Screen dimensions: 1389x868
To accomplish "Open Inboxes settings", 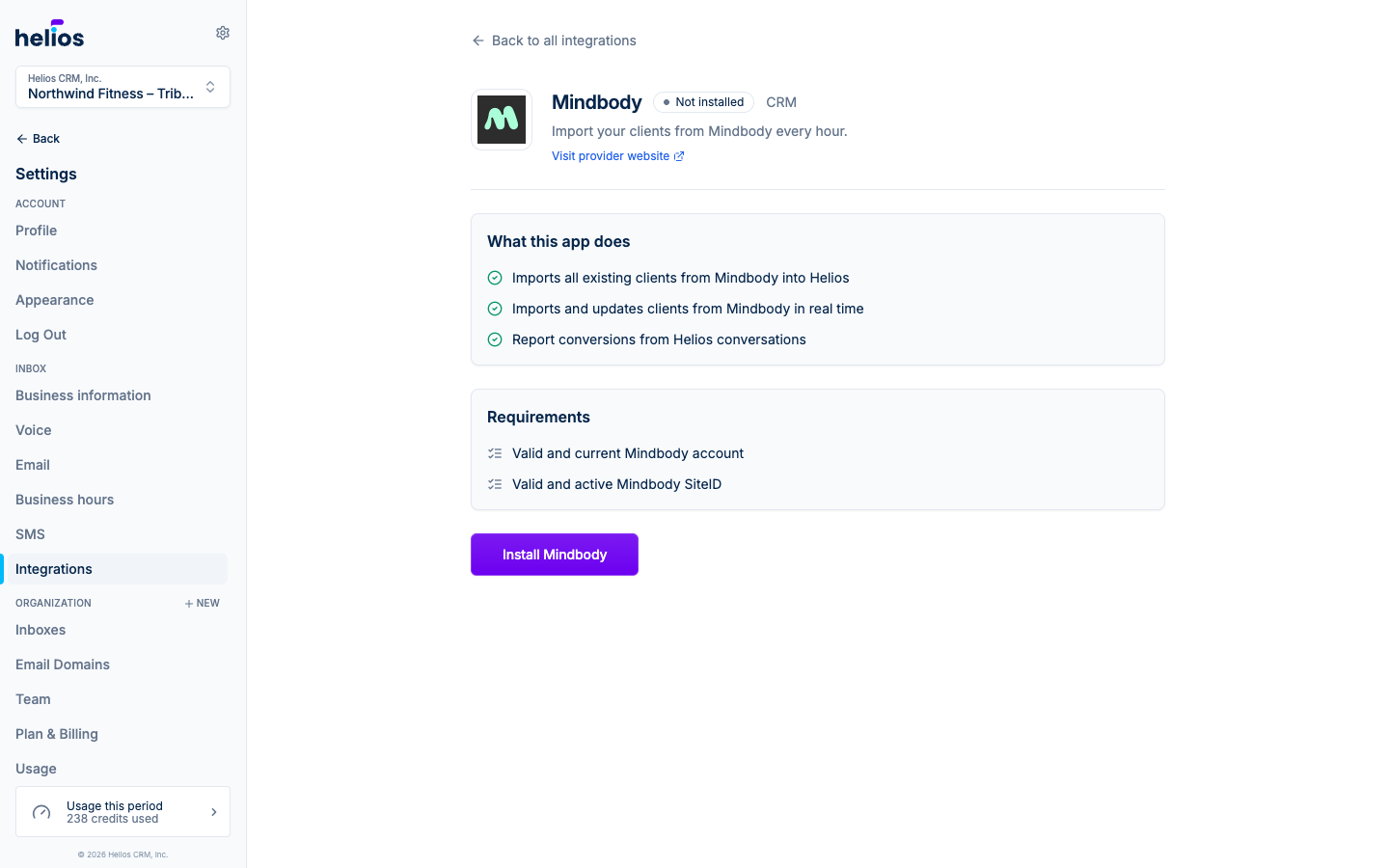I will click(41, 630).
